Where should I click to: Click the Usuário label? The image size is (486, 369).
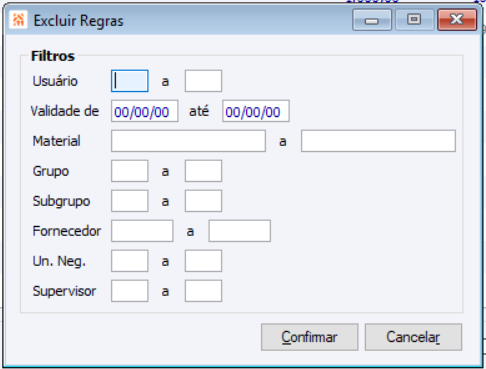[x=55, y=81]
